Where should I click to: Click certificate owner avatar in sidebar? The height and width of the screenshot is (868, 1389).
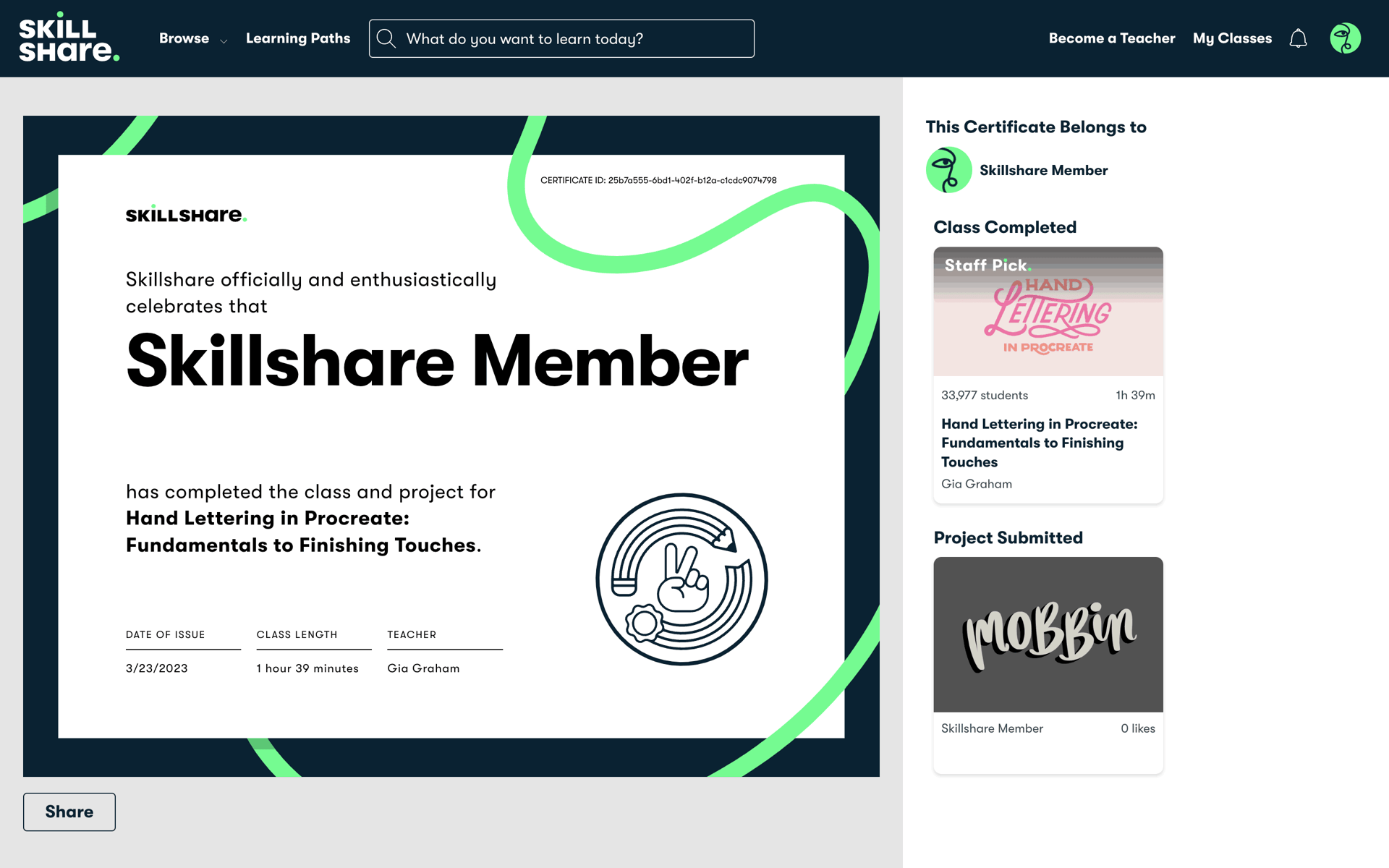point(949,170)
